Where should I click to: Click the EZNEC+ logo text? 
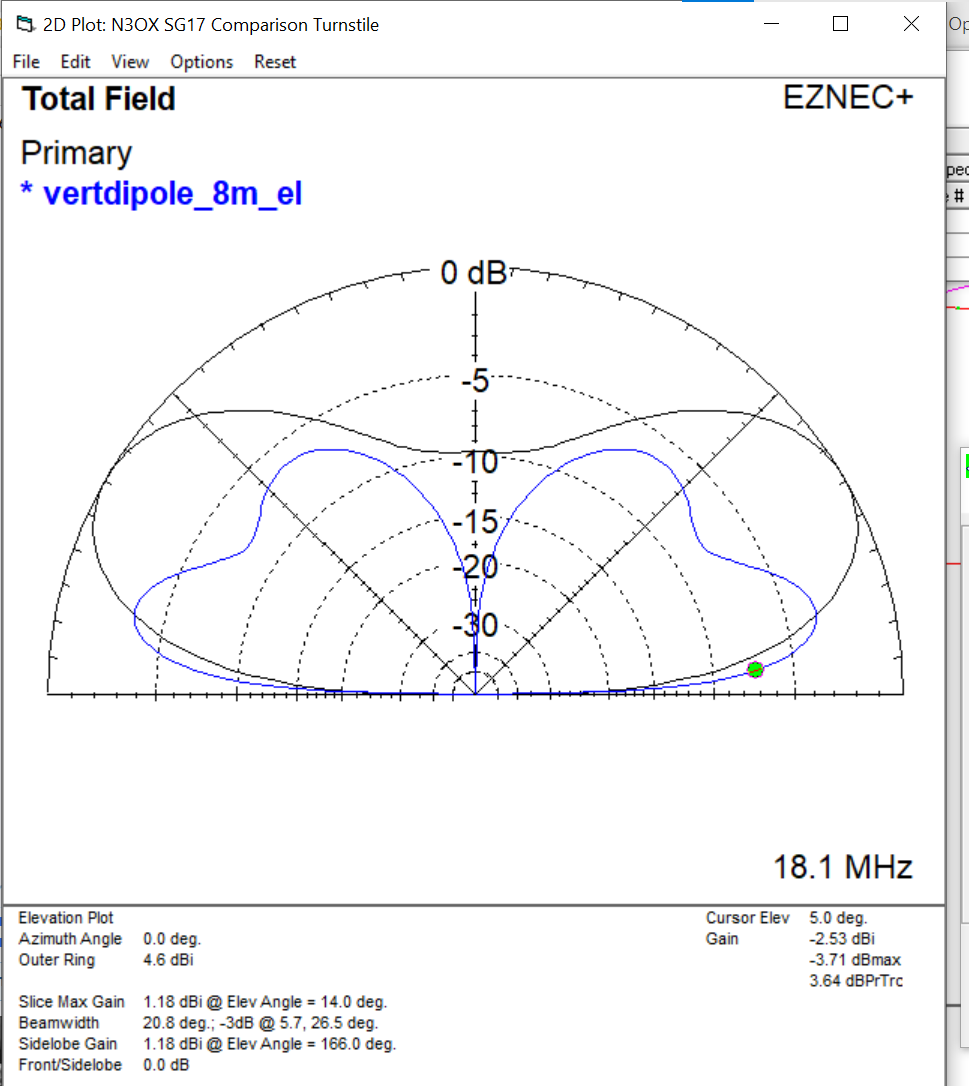click(x=848, y=98)
